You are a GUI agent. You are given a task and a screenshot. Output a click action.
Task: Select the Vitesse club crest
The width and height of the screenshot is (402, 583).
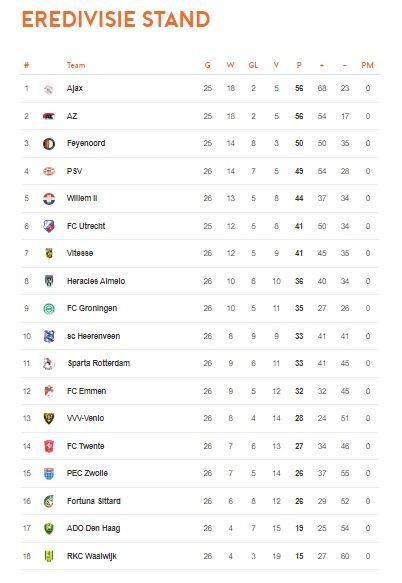49,253
